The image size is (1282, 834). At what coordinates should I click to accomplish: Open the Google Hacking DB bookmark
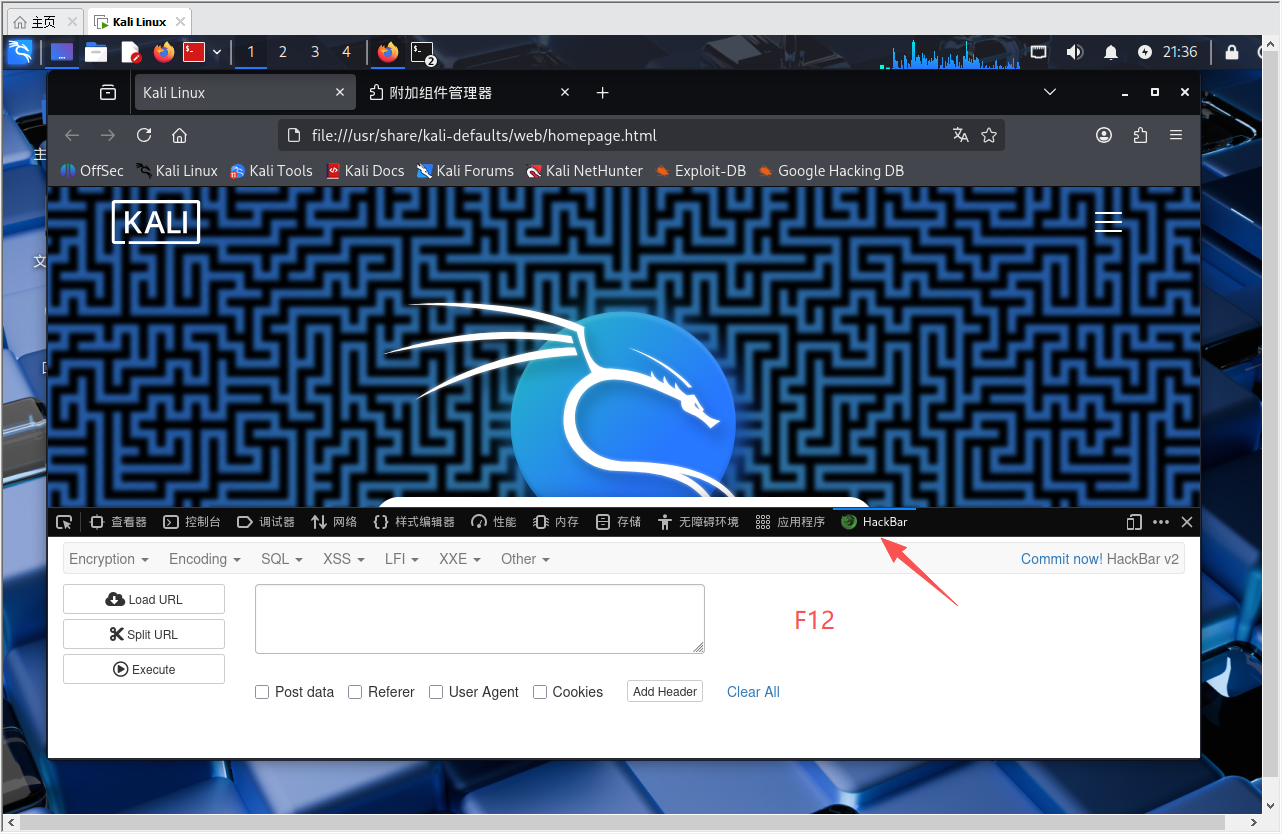point(831,171)
